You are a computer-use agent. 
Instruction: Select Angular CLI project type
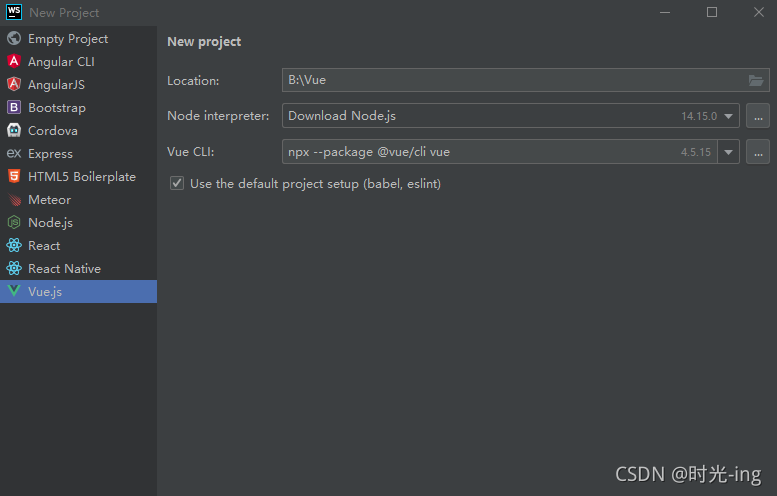(x=78, y=61)
